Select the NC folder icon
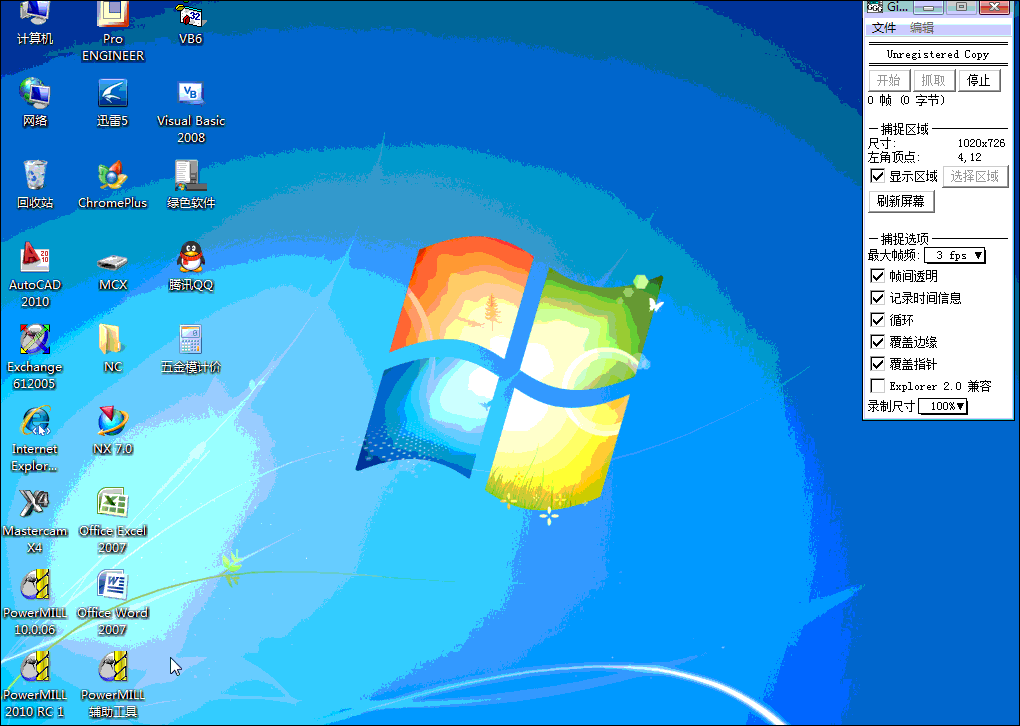Image resolution: width=1020 pixels, height=726 pixels. pyautogui.click(x=113, y=349)
